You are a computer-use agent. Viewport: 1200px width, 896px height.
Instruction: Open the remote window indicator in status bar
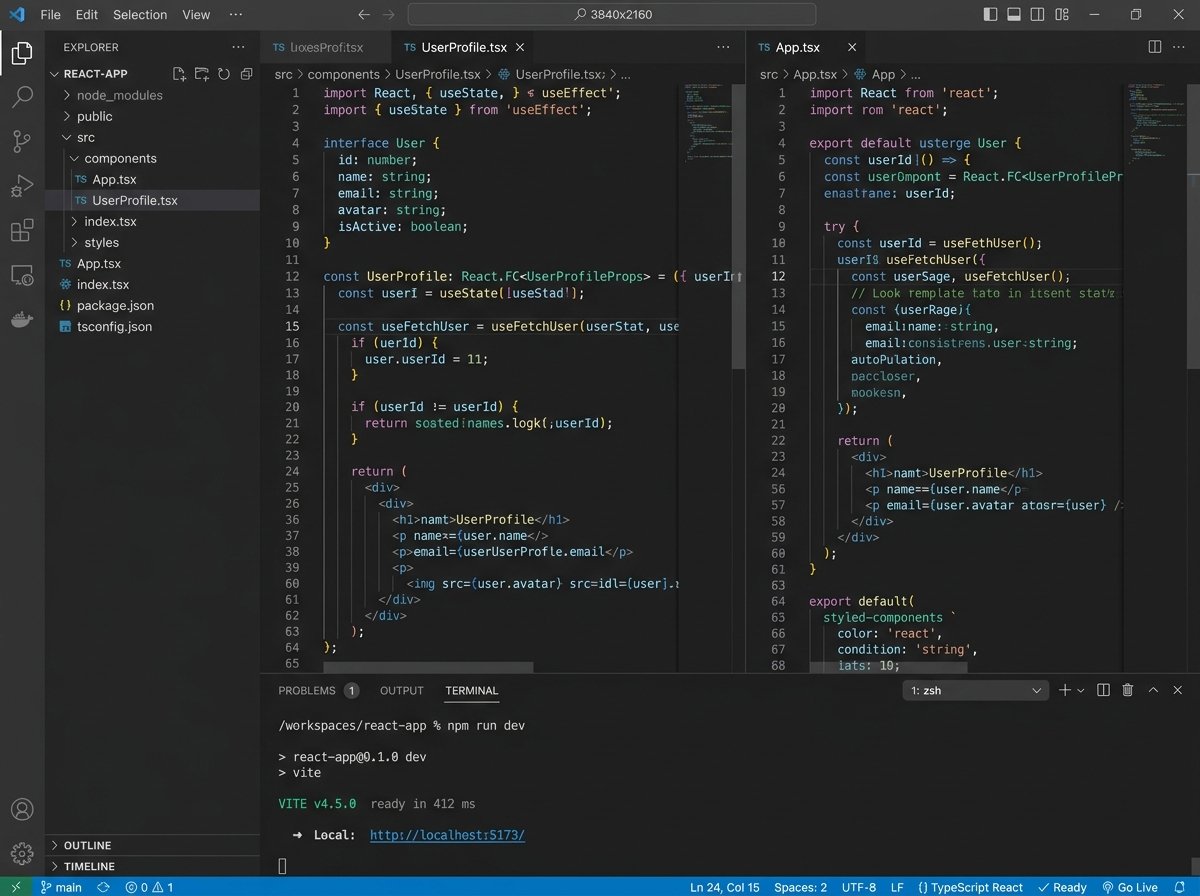point(14,887)
